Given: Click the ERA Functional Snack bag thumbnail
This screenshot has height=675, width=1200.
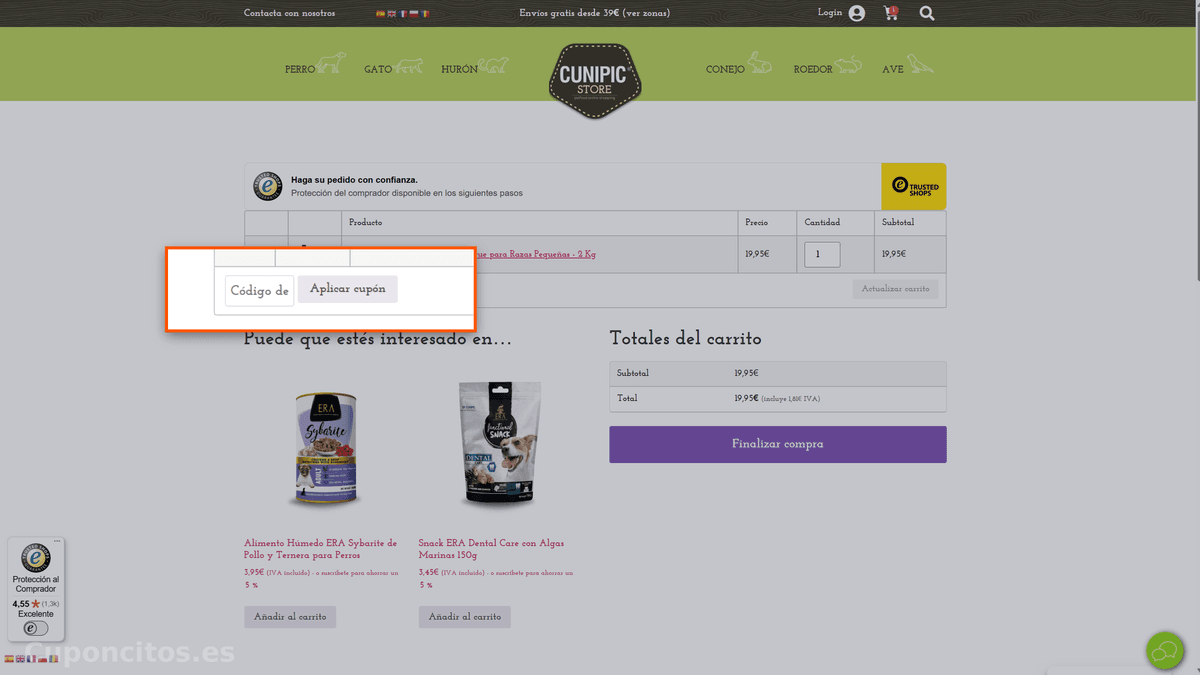Looking at the screenshot, I should coord(500,446).
